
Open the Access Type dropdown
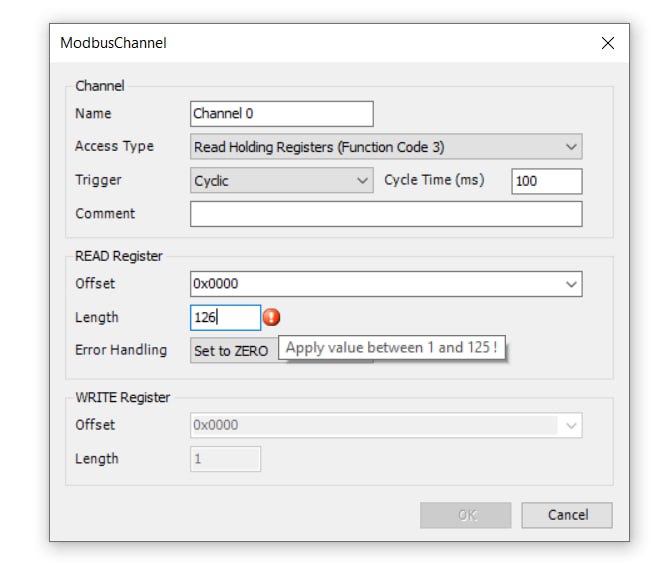386,147
